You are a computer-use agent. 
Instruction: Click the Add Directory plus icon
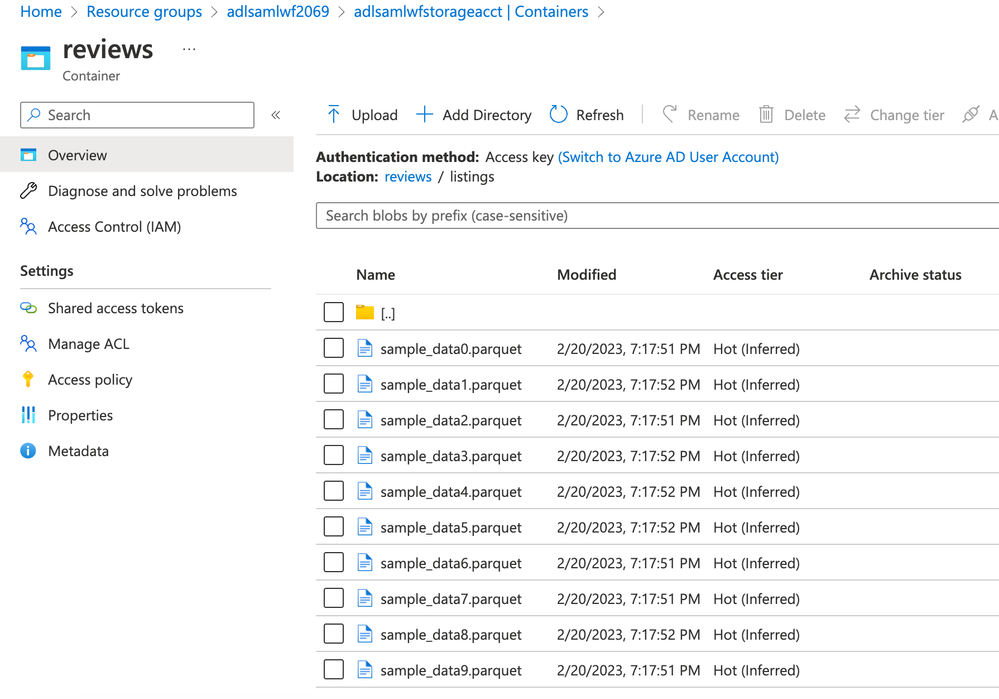[x=425, y=115]
